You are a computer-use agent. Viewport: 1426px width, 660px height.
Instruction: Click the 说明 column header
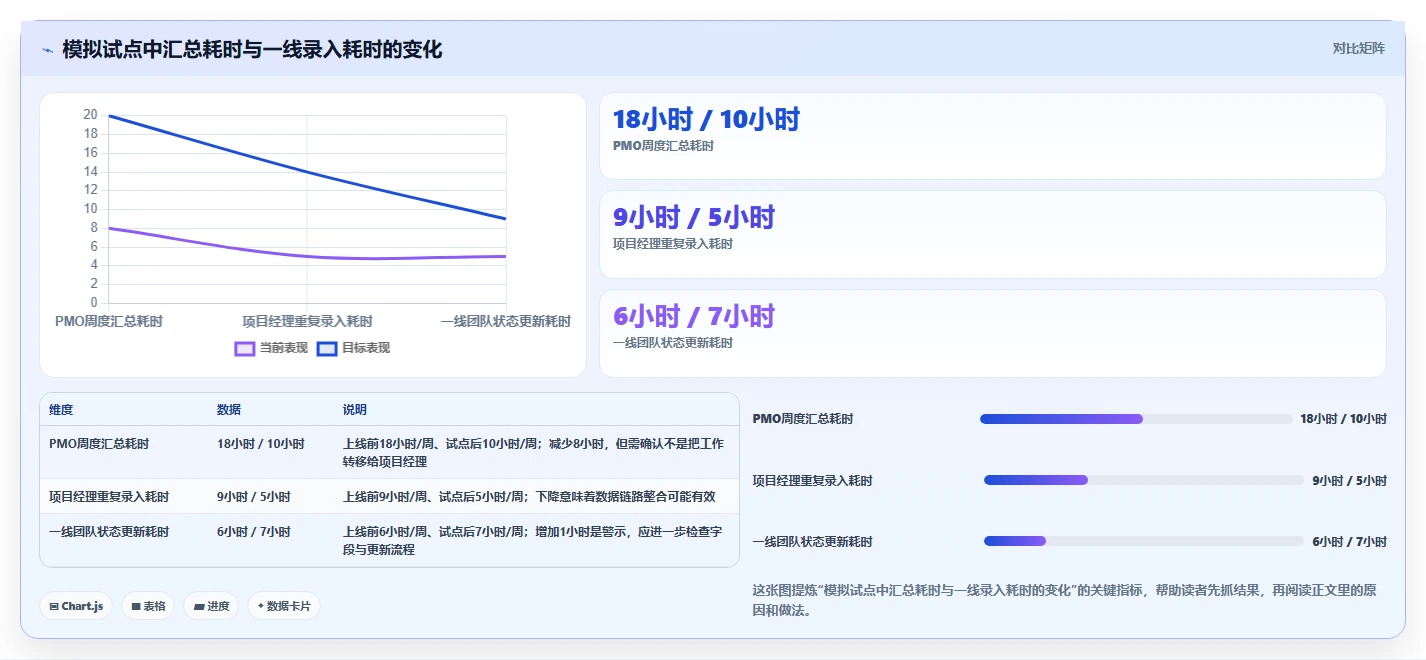(355, 410)
